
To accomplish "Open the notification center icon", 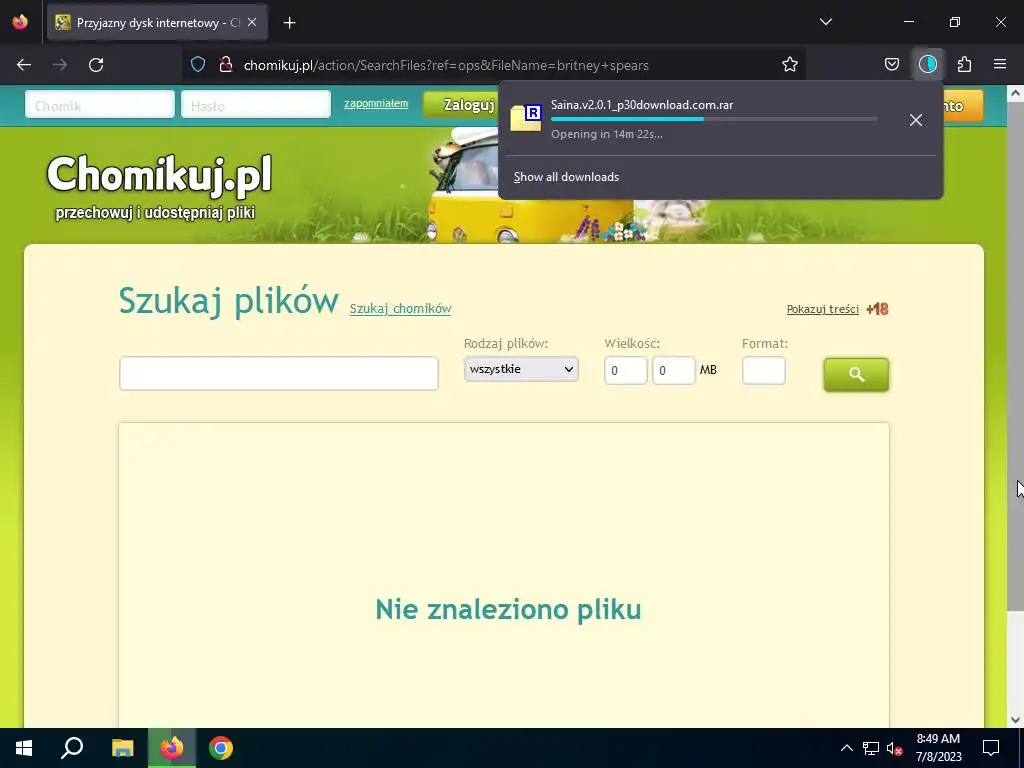I will coord(991,748).
